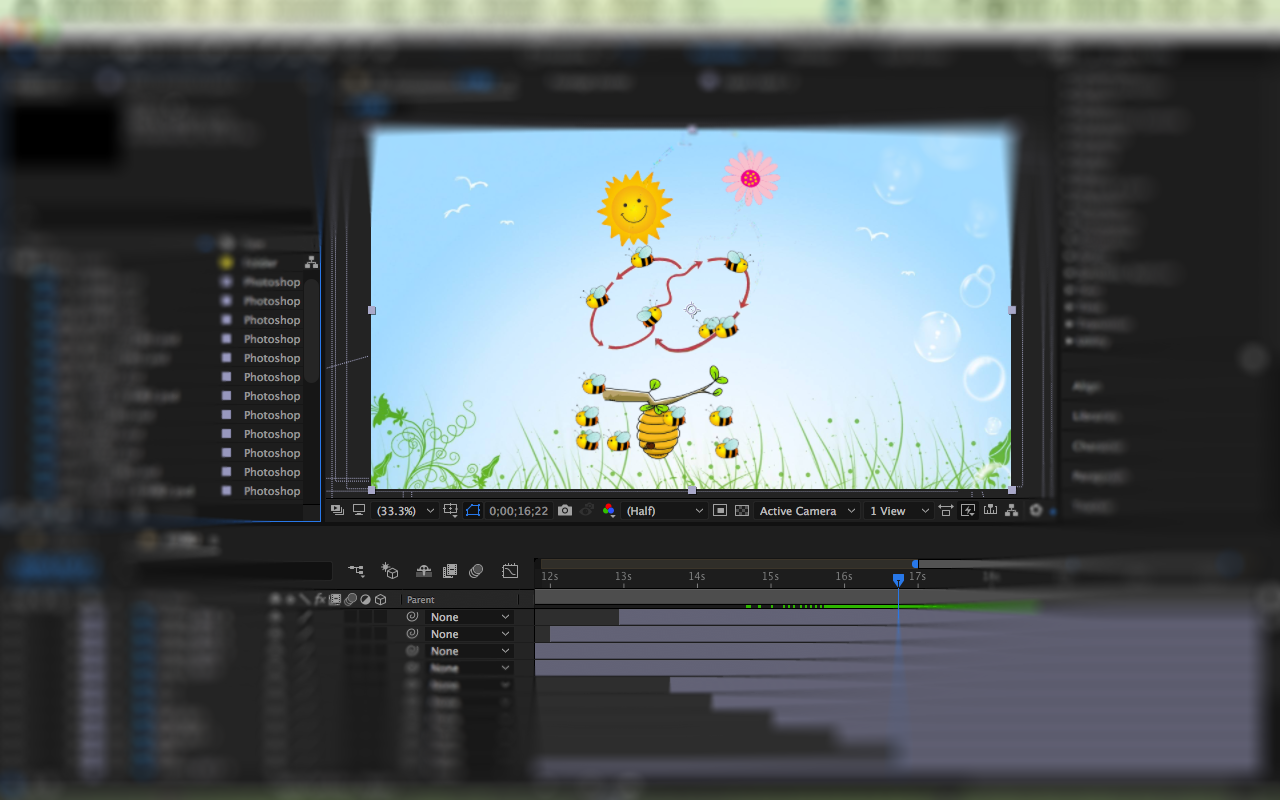The width and height of the screenshot is (1280, 800).
Task: Click the Parent column header
Action: [x=421, y=600]
